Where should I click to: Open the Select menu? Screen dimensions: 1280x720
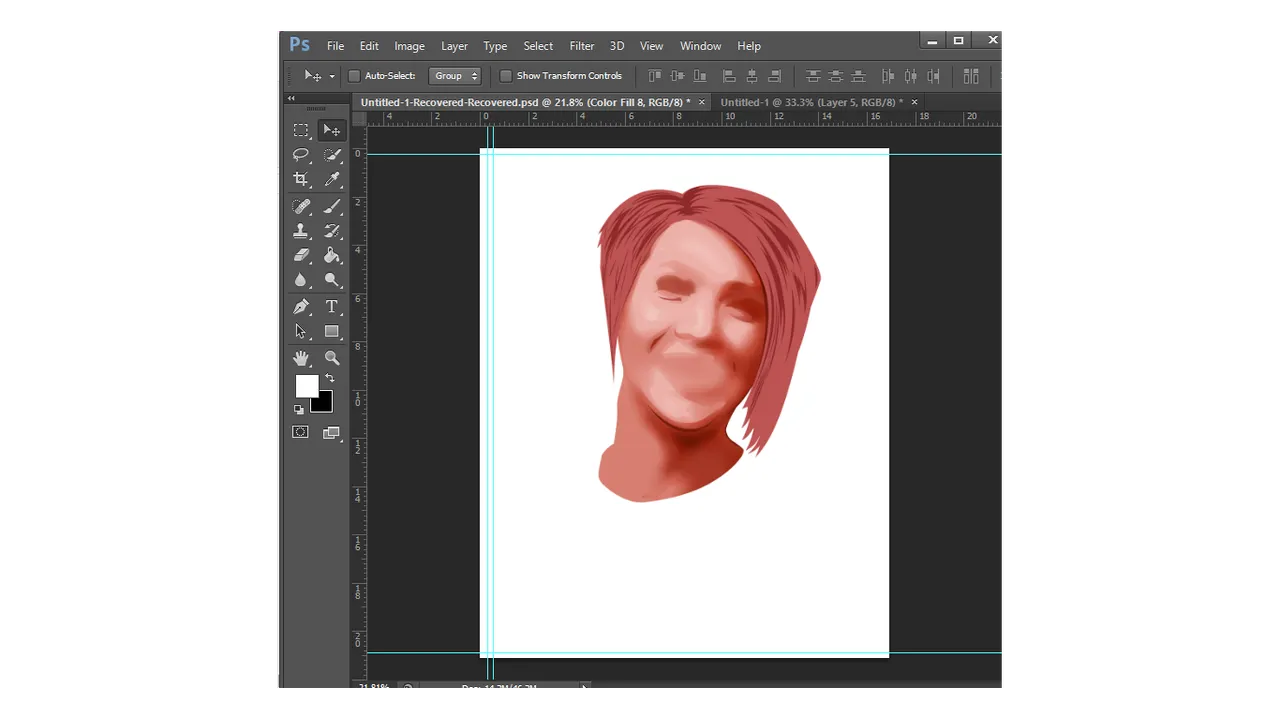tap(538, 46)
